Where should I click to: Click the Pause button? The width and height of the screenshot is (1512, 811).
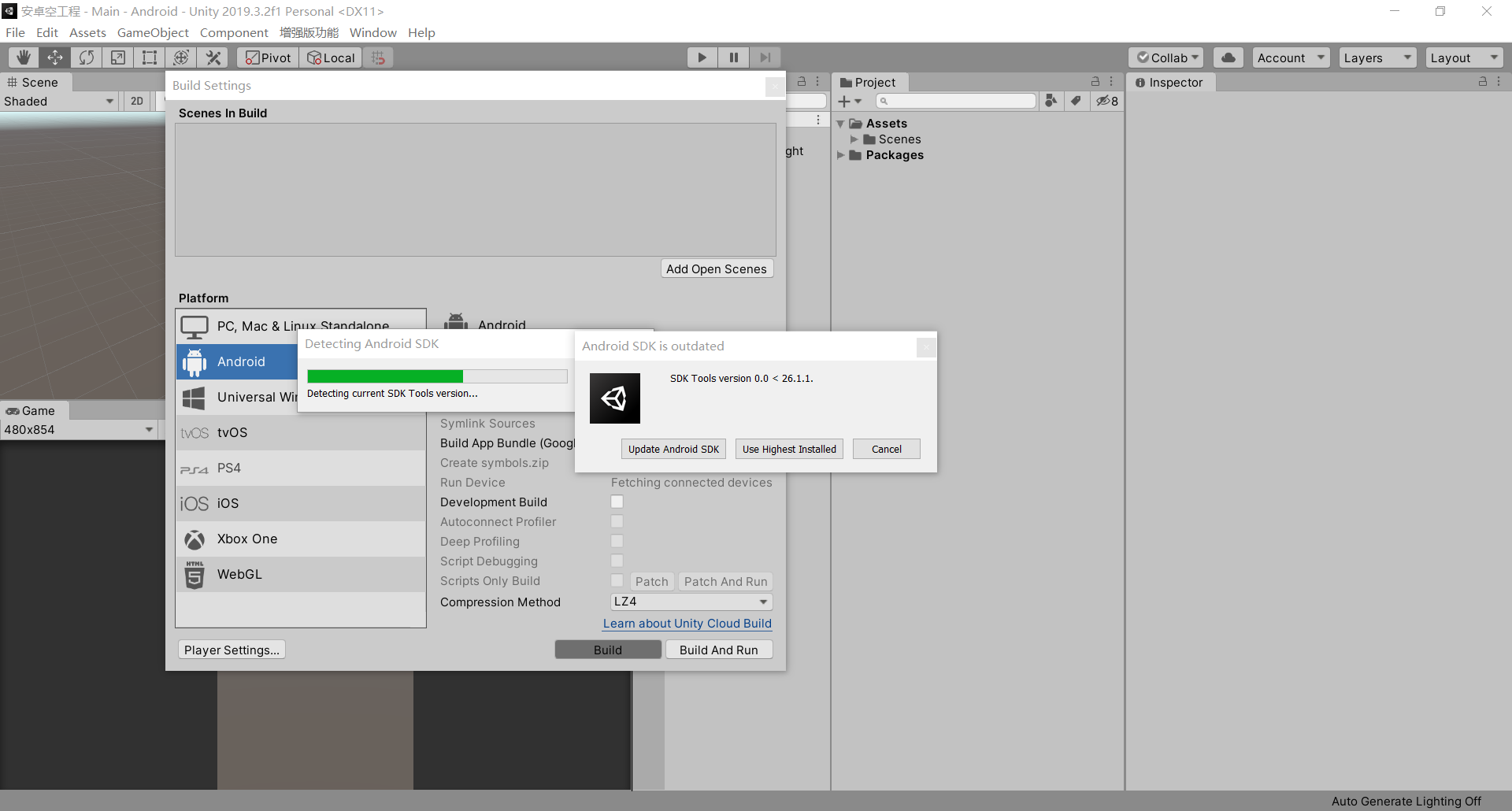click(x=733, y=57)
